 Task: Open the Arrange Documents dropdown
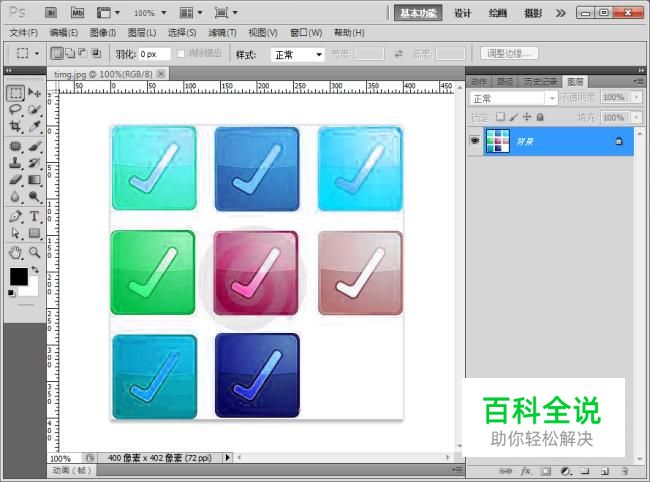point(191,13)
